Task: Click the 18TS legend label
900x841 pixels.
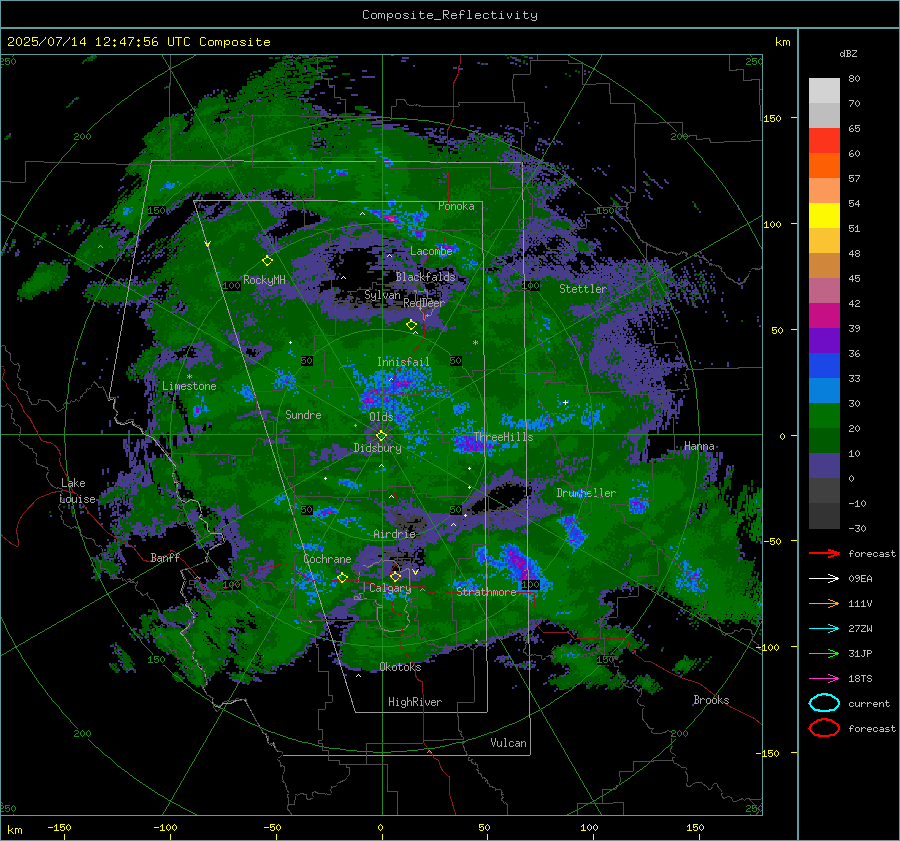Action: click(860, 679)
